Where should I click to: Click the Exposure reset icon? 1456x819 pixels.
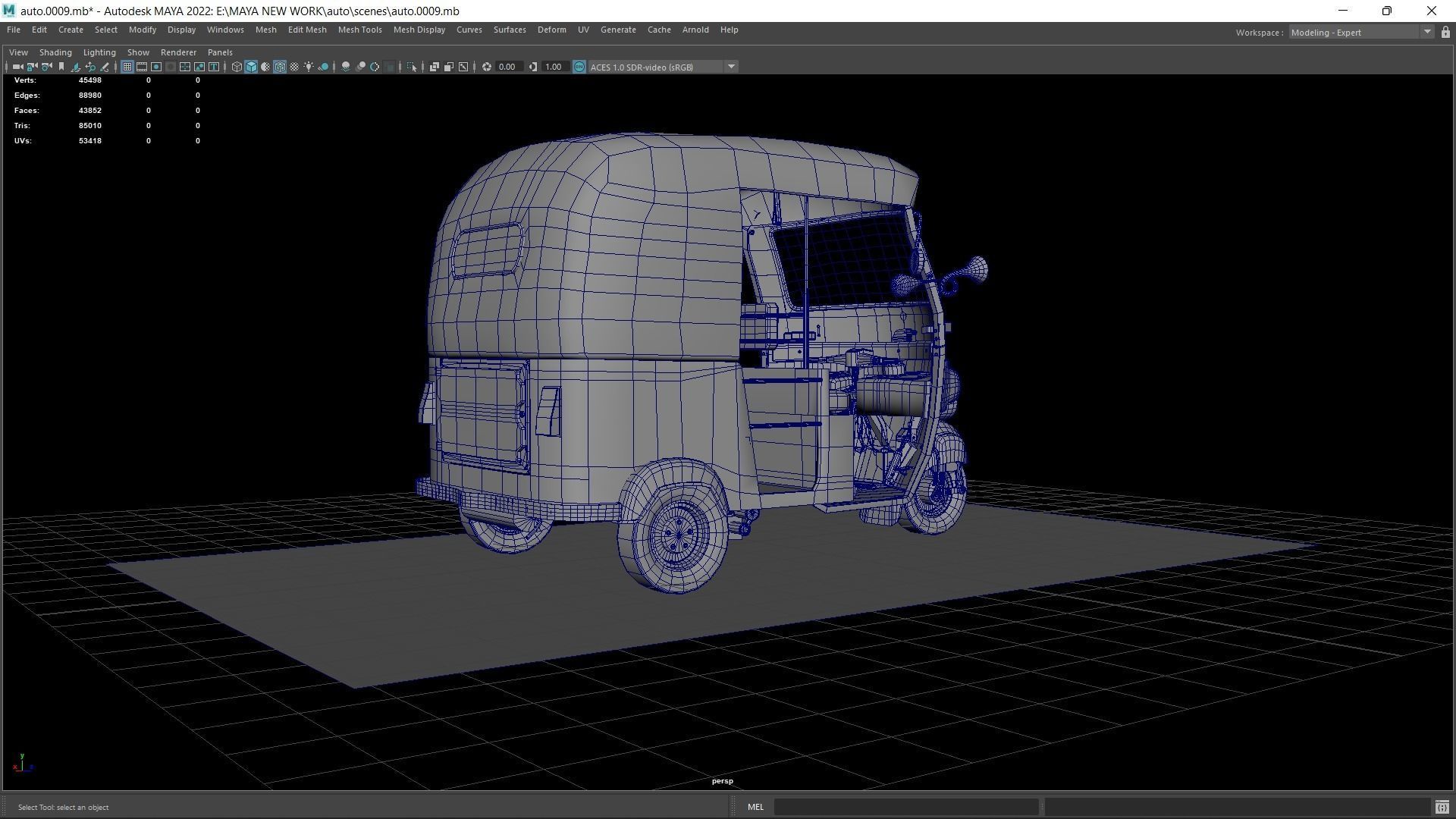click(x=487, y=67)
